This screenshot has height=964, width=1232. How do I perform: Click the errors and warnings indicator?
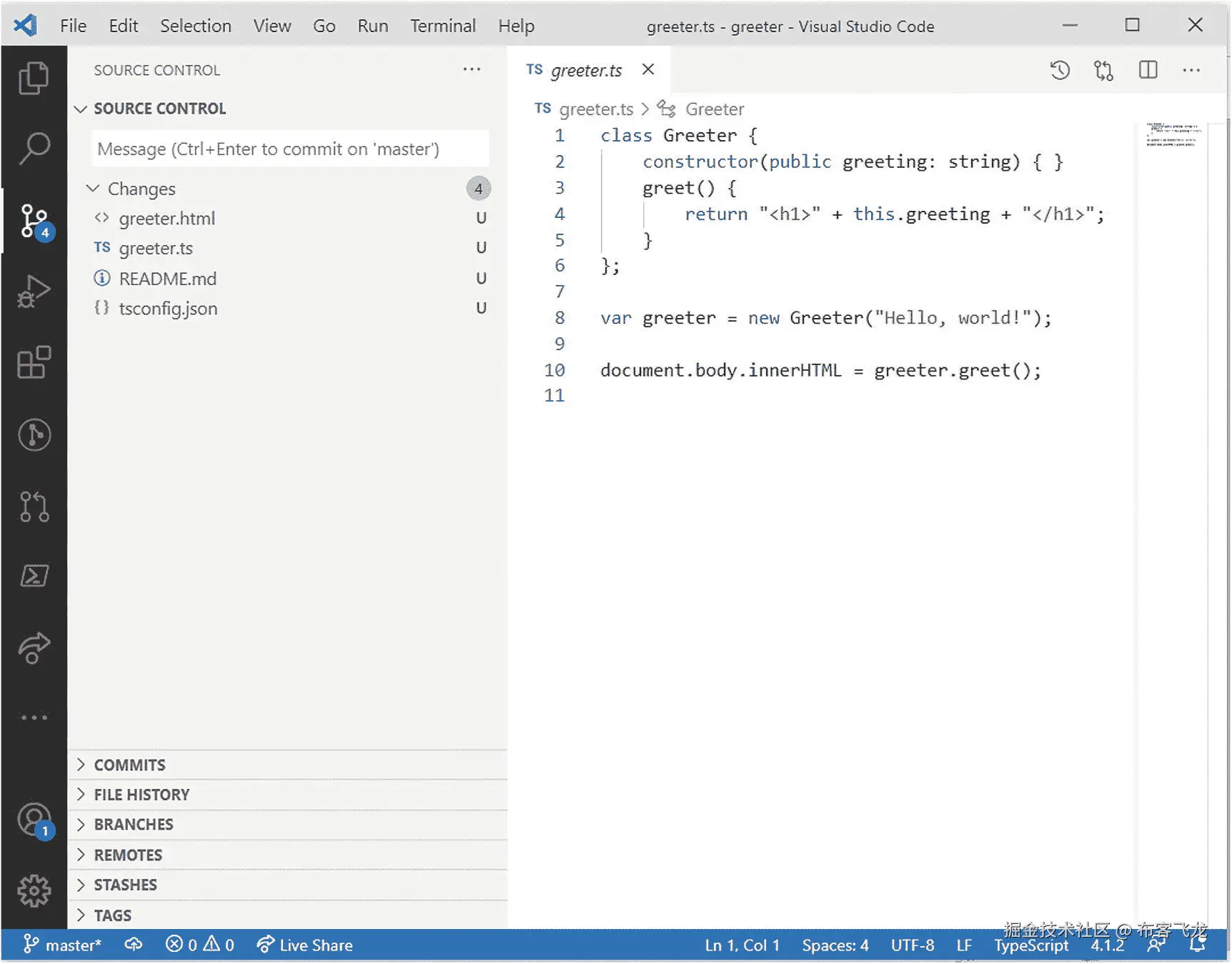point(200,945)
